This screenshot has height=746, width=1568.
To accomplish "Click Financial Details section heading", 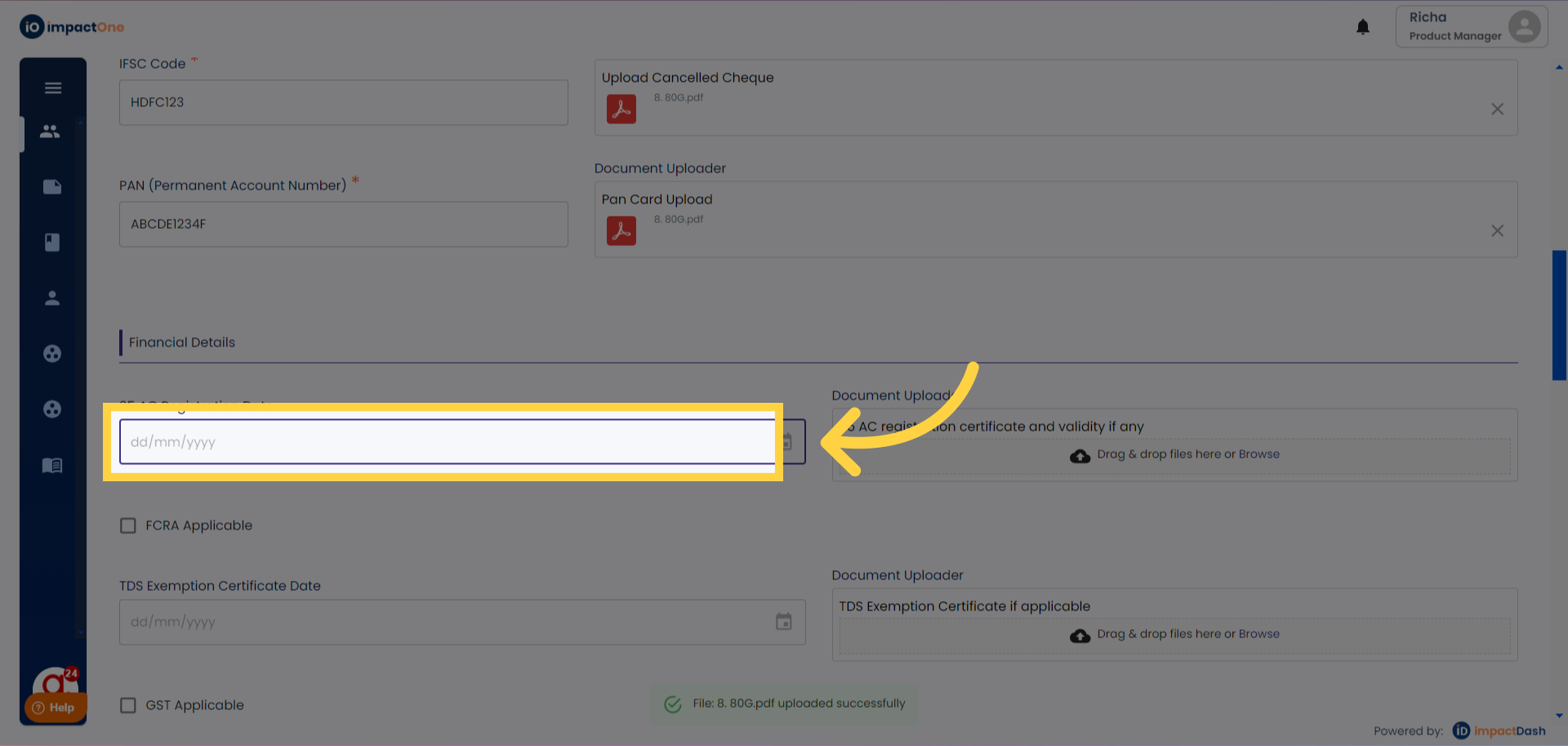I will click(182, 342).
